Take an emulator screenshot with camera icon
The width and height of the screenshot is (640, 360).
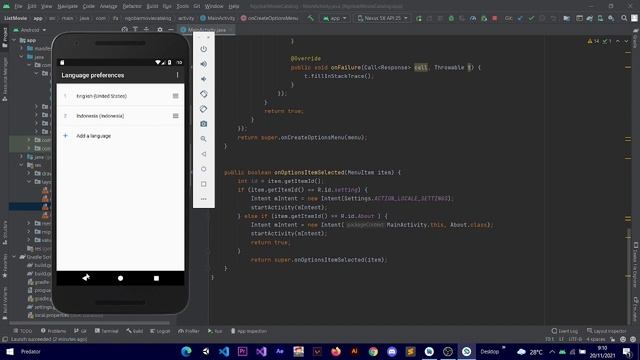tap(203, 124)
